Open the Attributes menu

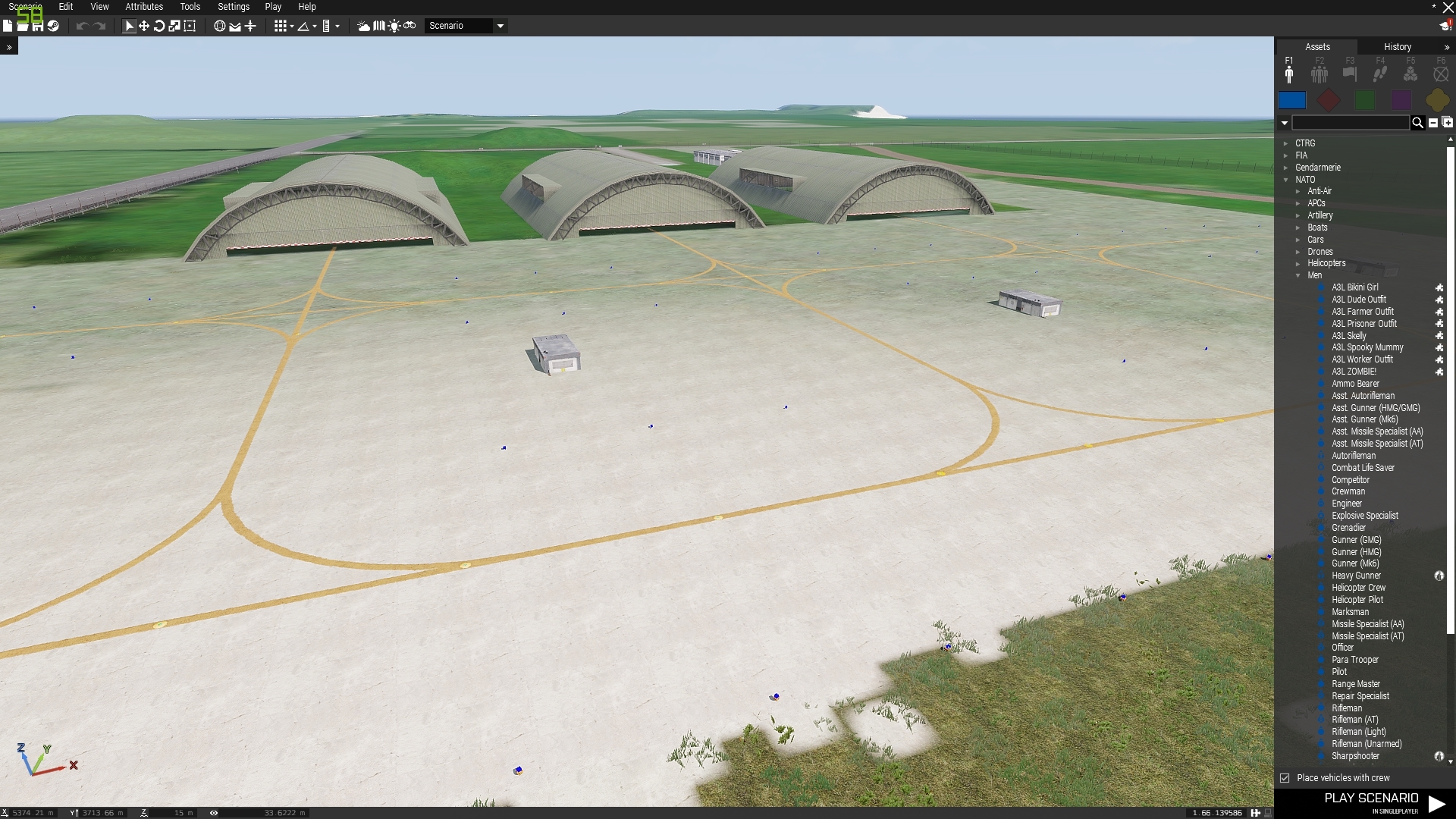pos(144,7)
